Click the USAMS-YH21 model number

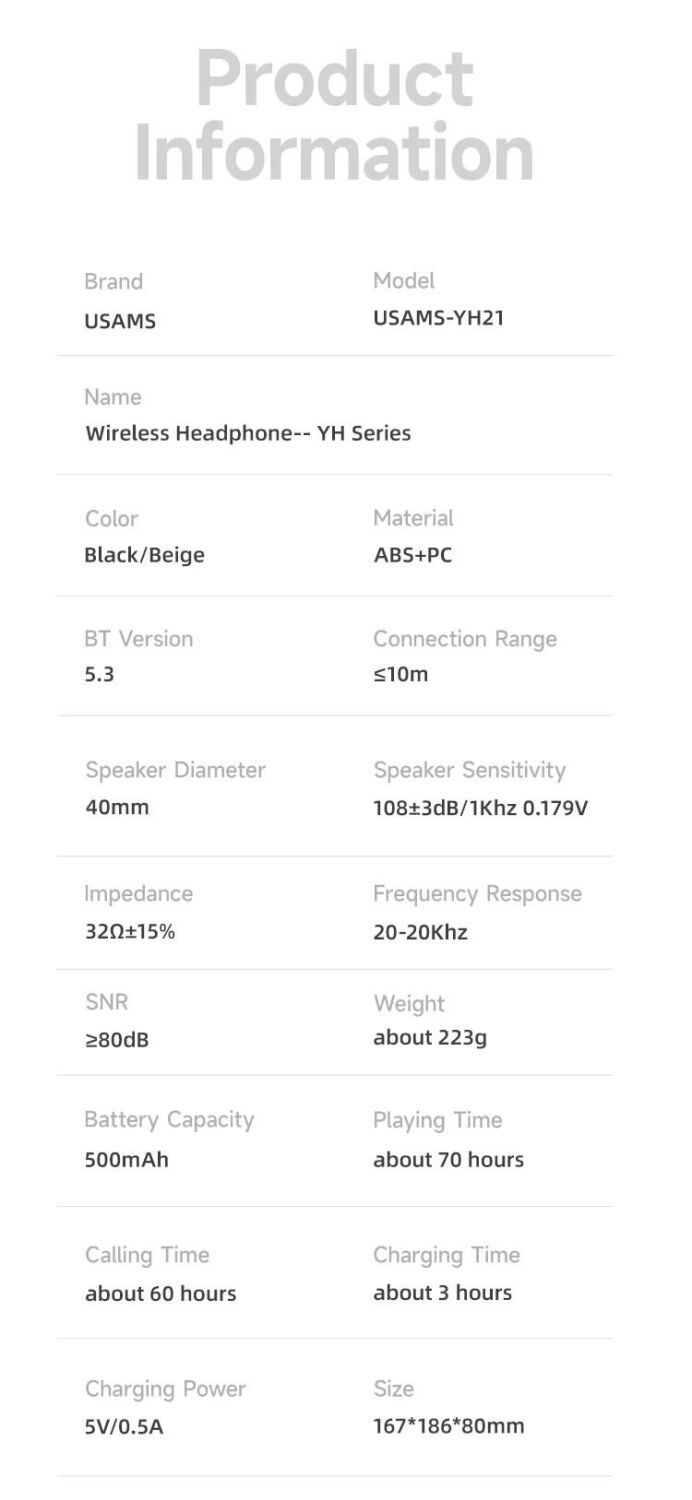439,319
